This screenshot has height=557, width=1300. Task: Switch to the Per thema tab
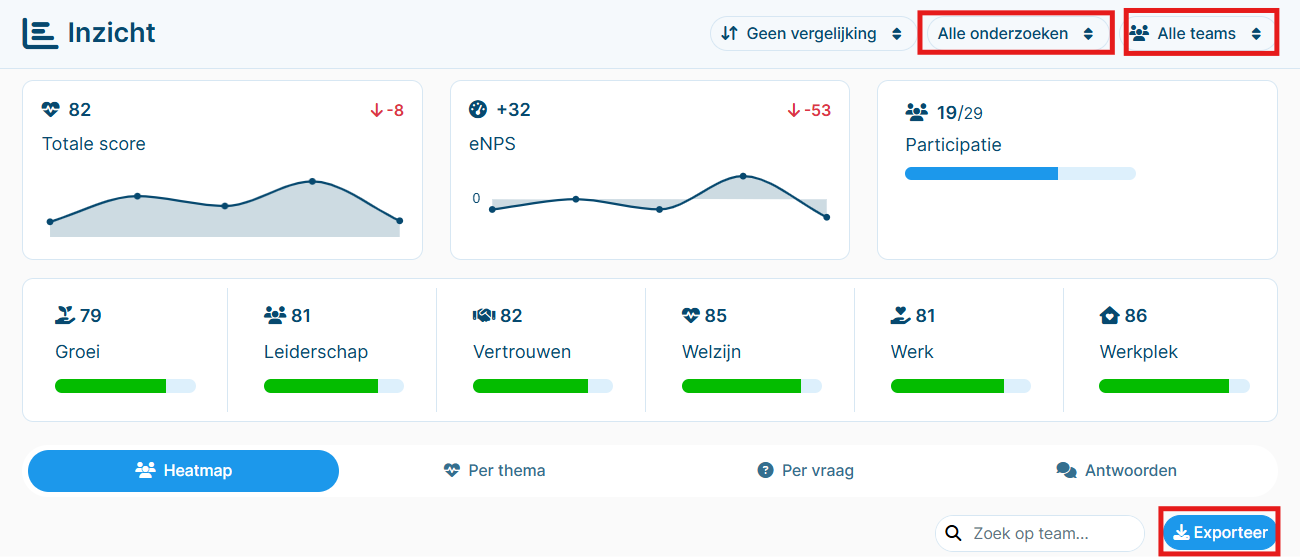495,470
